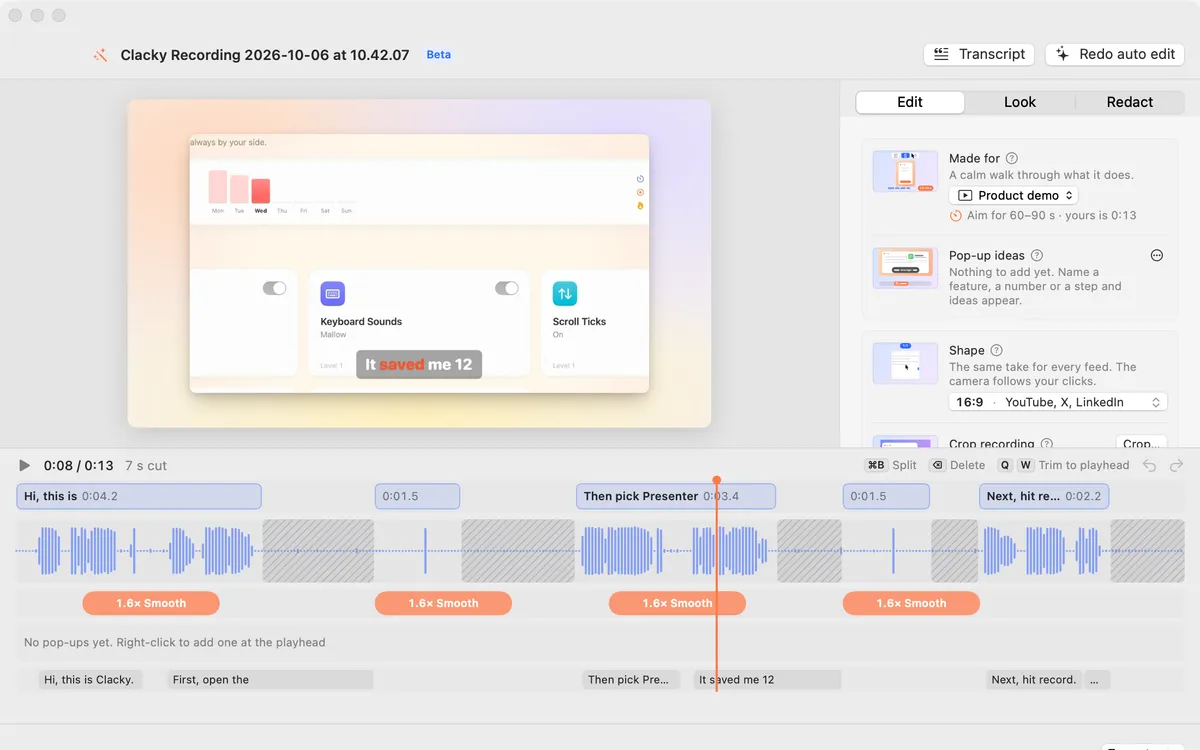The width and height of the screenshot is (1200, 750).
Task: Open the Pop-up ideas more options menu
Action: (x=1157, y=255)
